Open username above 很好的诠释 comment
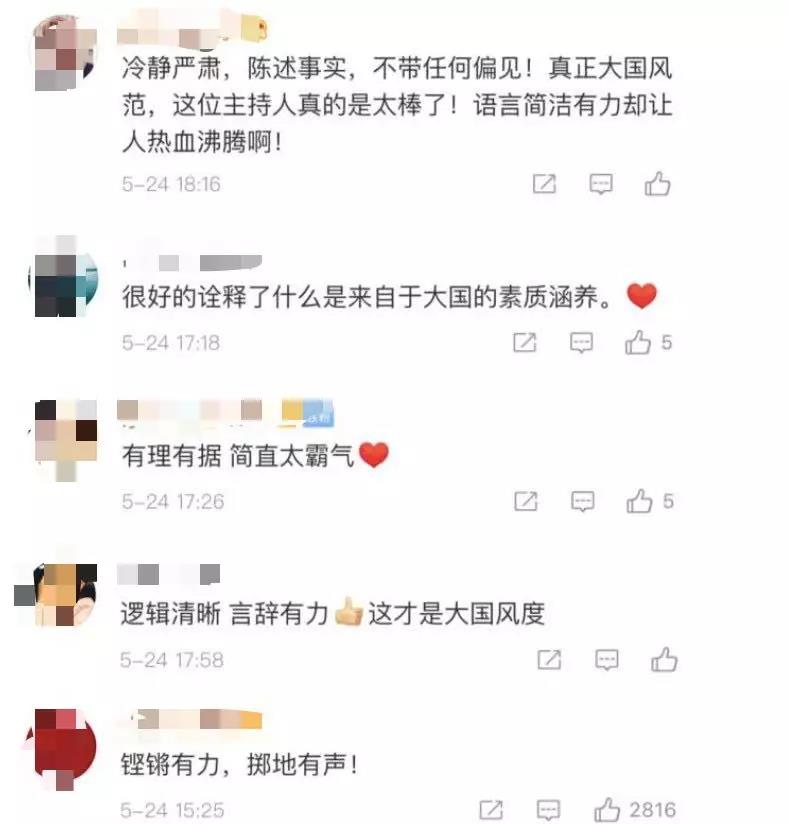788x824 pixels. click(x=192, y=262)
